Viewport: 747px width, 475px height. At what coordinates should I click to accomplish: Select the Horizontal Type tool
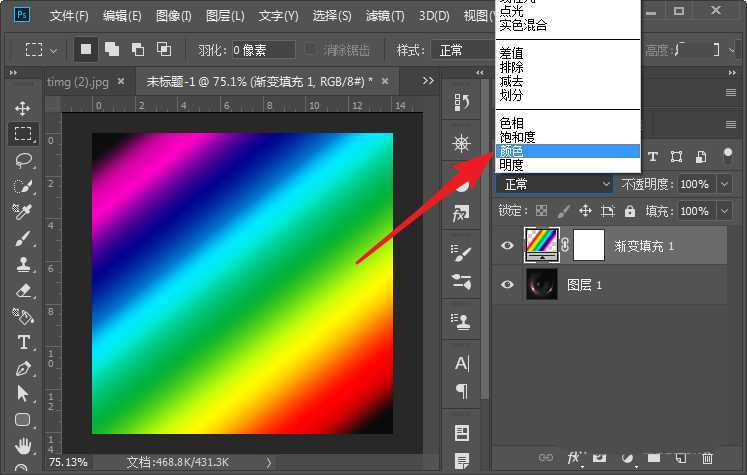(22, 342)
